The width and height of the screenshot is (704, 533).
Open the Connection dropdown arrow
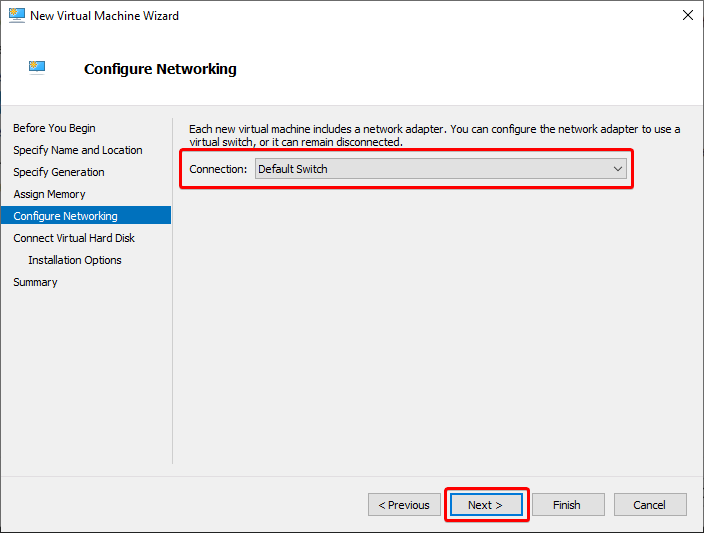(618, 169)
